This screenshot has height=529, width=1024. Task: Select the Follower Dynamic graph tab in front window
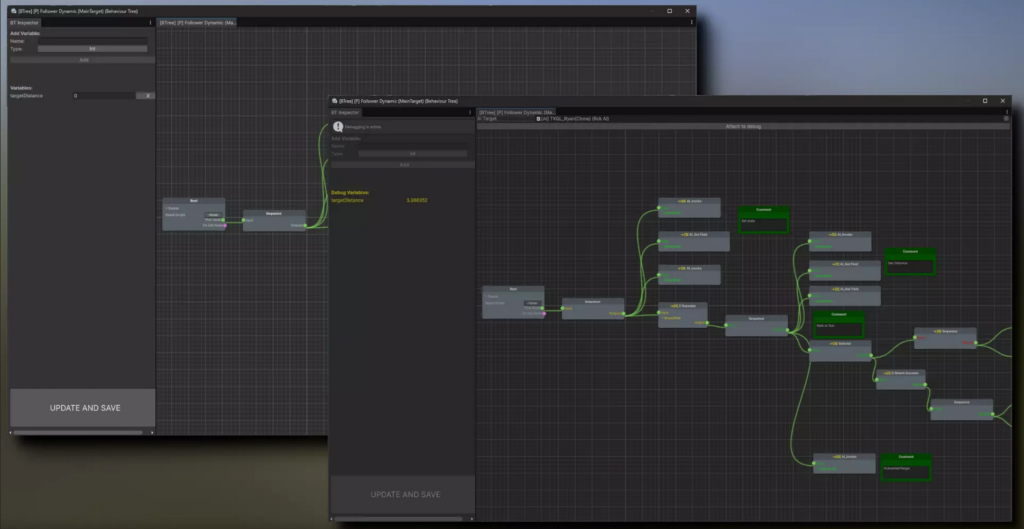pyautogui.click(x=516, y=112)
